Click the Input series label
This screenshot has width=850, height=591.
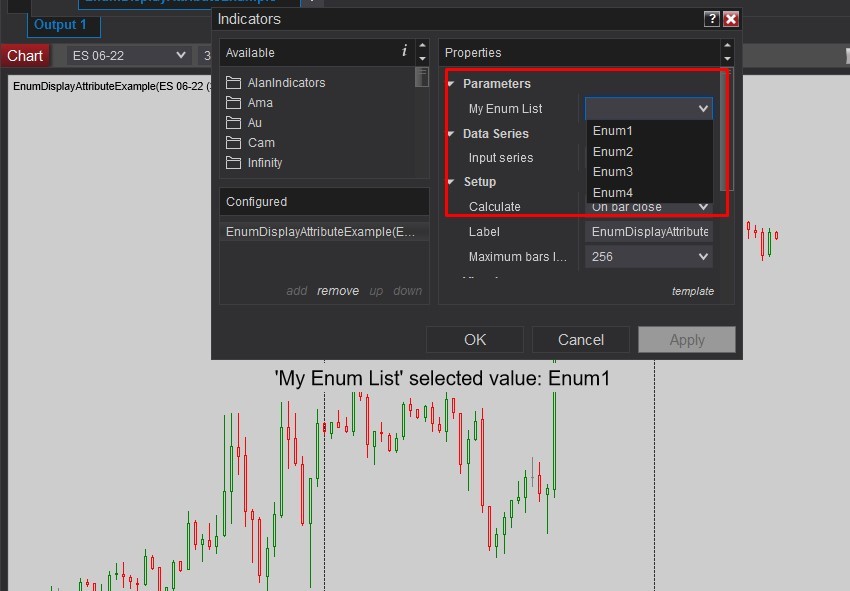click(501, 158)
